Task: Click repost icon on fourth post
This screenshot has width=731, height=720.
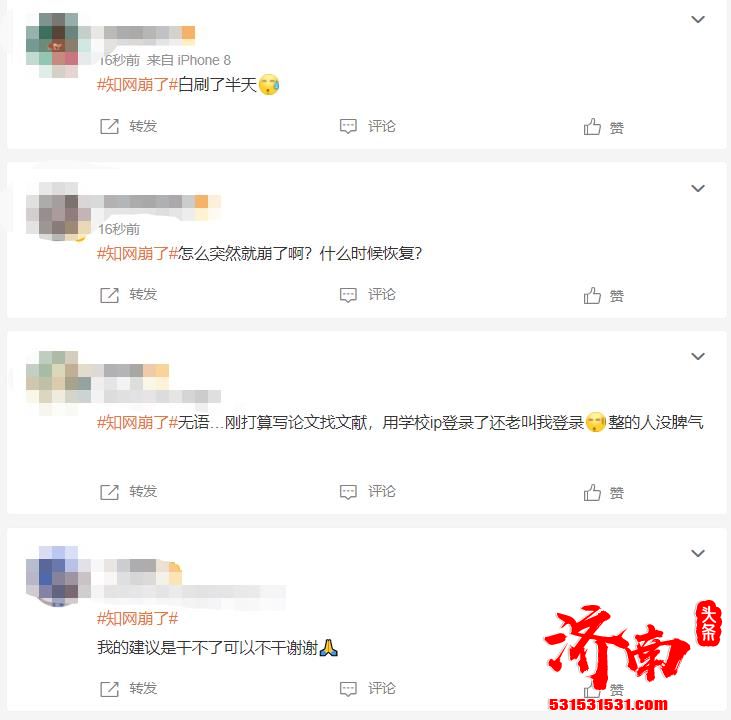Action: point(110,689)
